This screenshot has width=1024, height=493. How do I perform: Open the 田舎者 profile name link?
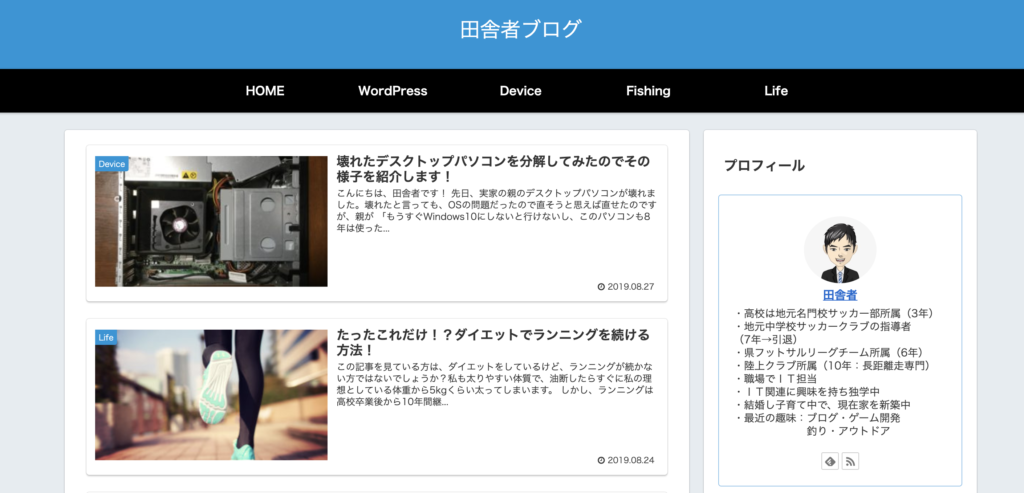pyautogui.click(x=840, y=294)
